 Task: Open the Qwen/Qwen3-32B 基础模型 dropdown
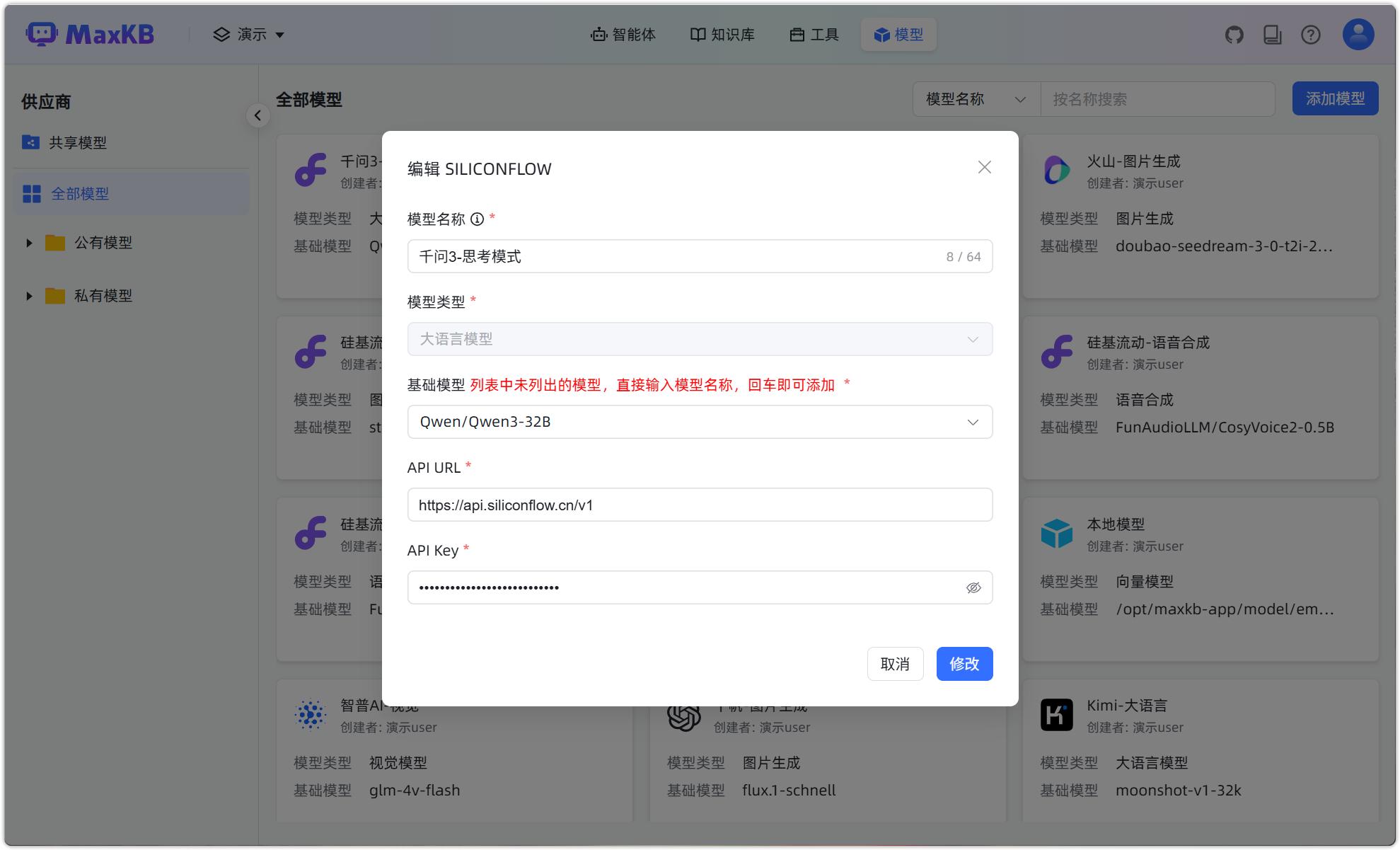click(973, 421)
